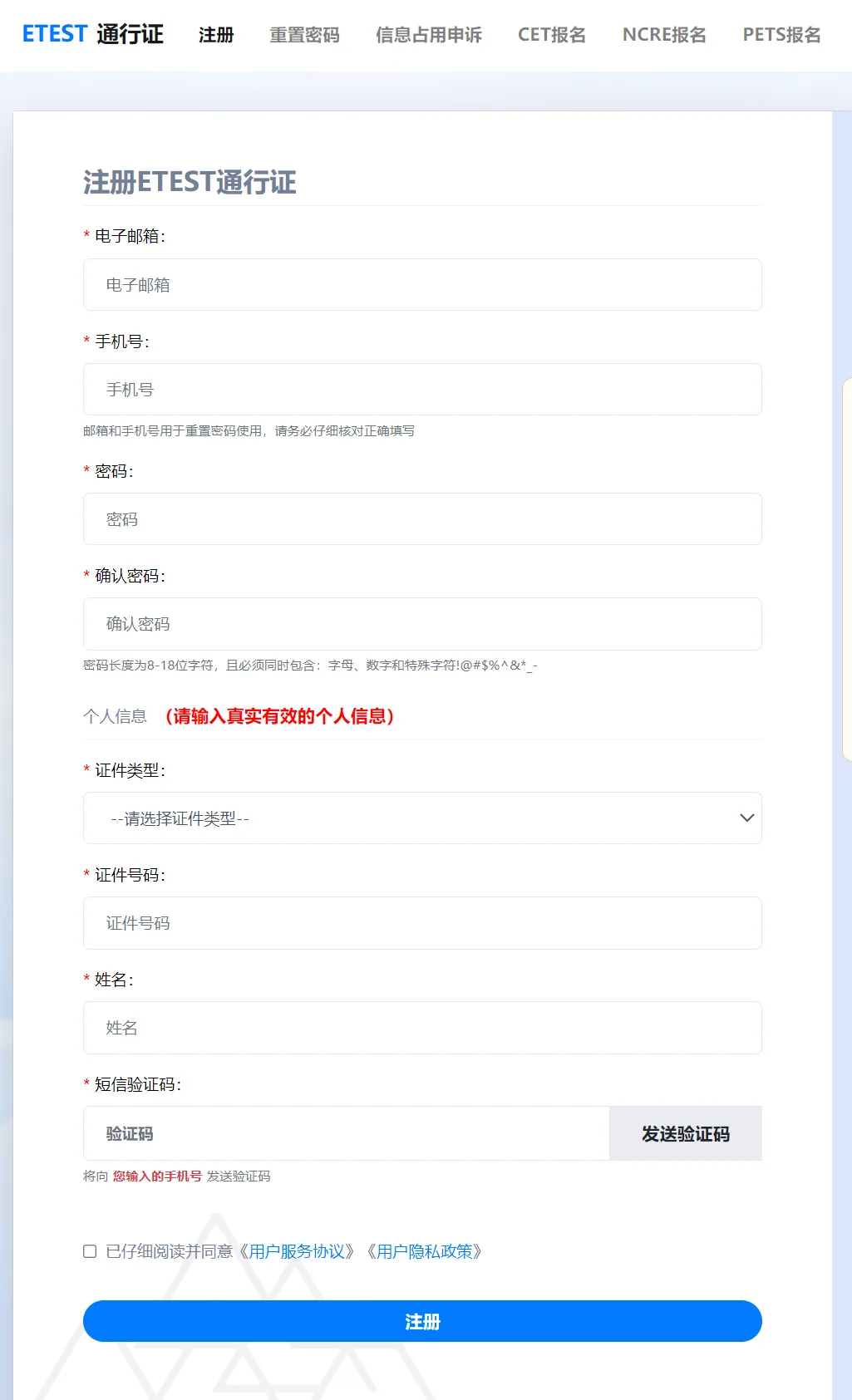Open the 用户服务协议 link
Viewport: 852px width, 1400px height.
[x=297, y=1251]
